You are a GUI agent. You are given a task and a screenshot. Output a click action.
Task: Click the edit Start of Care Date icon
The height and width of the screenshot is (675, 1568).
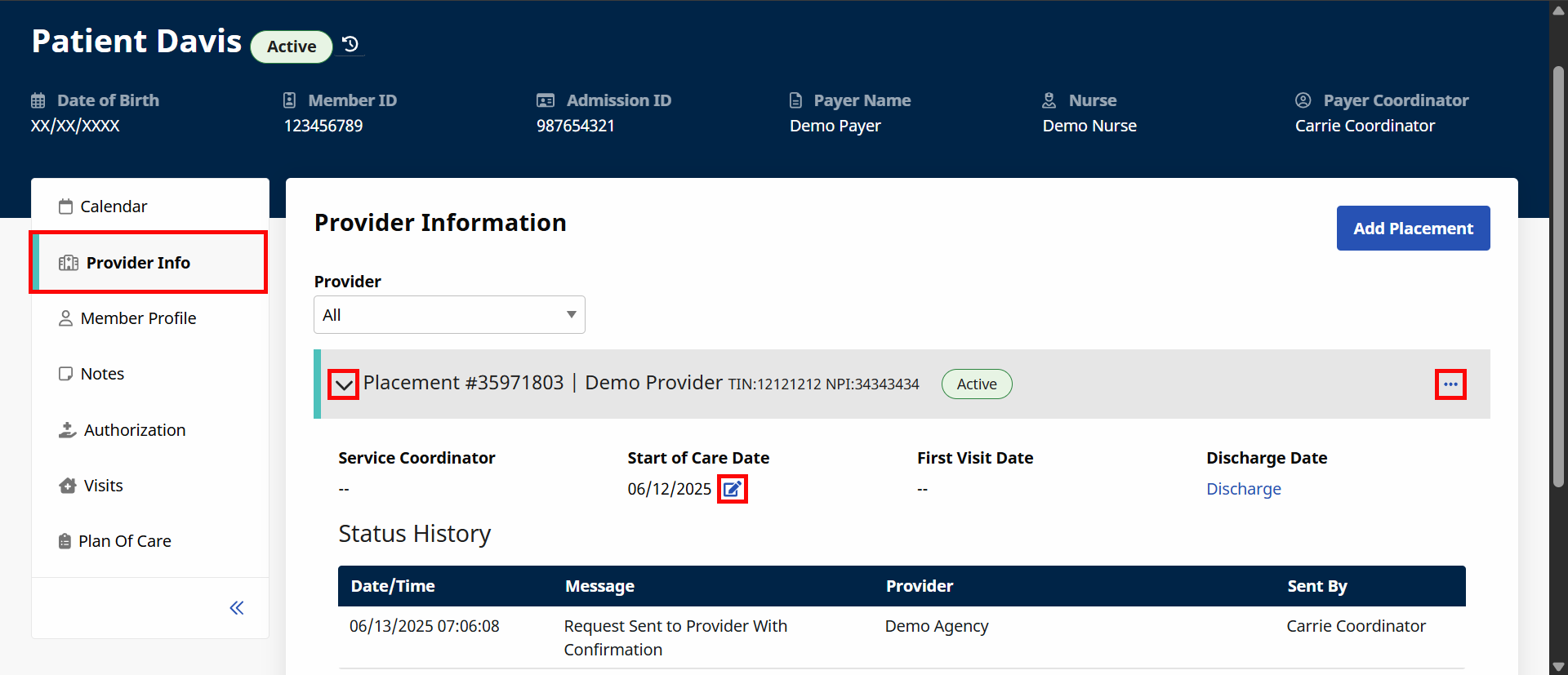(732, 489)
